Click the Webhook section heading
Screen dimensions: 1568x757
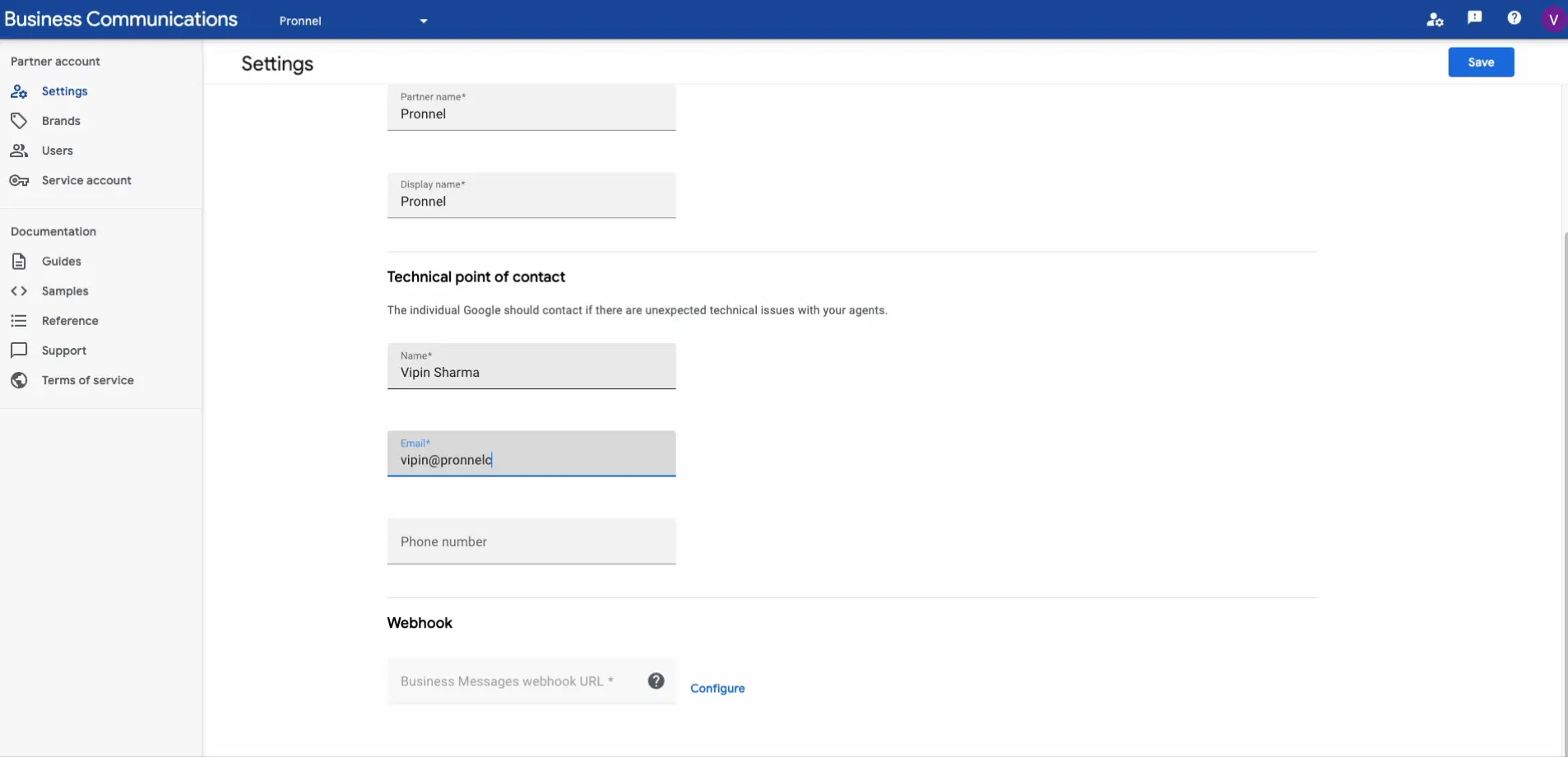click(420, 623)
